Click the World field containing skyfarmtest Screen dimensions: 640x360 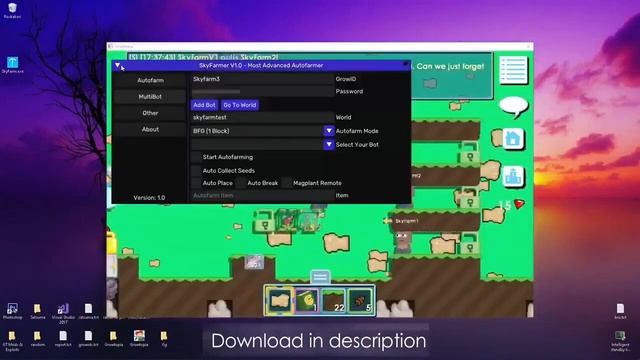pyautogui.click(x=262, y=117)
